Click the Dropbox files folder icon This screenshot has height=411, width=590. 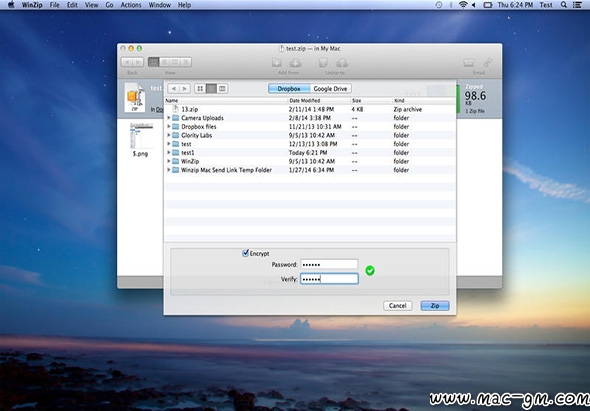point(175,126)
